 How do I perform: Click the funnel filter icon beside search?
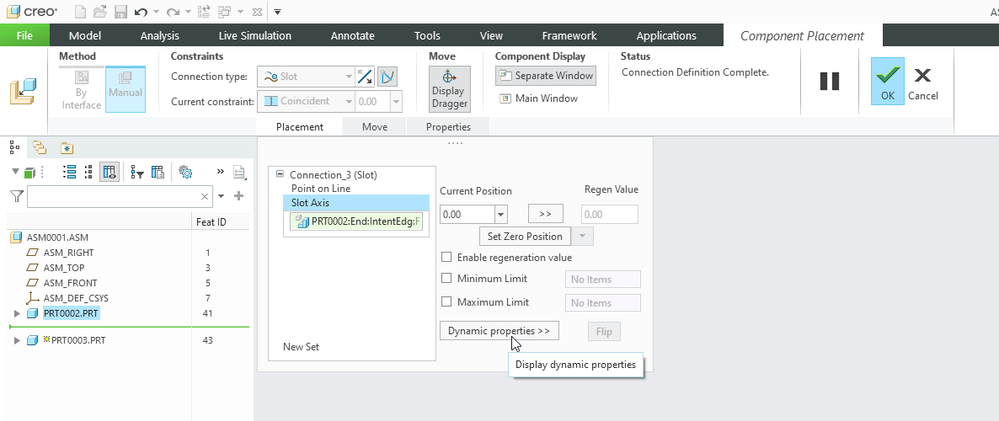point(17,196)
